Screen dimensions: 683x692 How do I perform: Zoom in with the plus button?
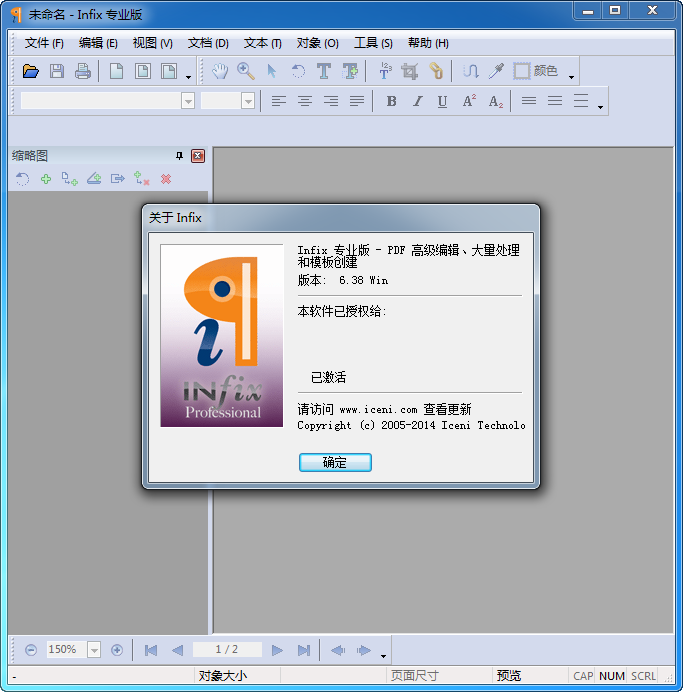pyautogui.click(x=117, y=650)
